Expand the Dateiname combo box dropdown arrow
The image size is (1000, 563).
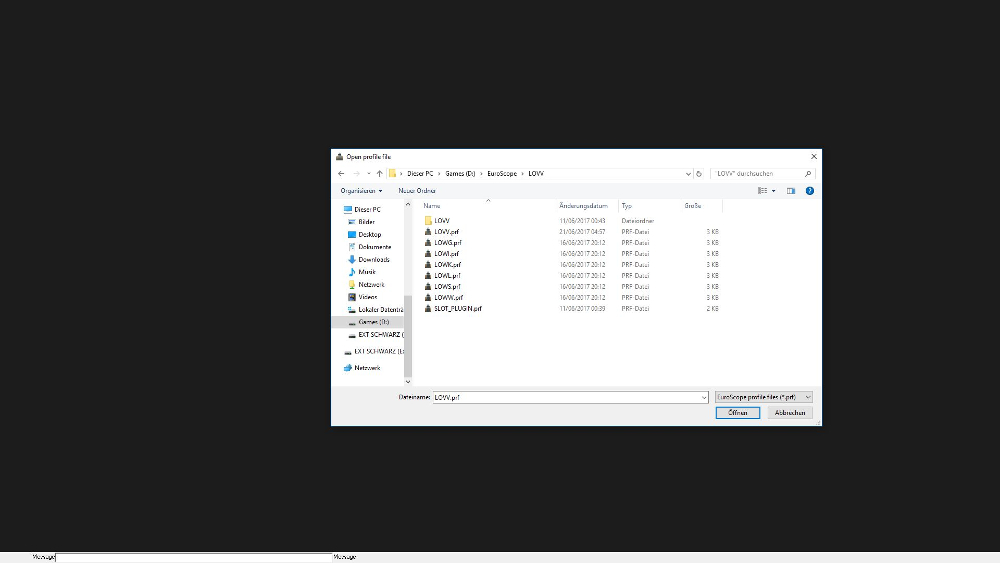coord(704,397)
